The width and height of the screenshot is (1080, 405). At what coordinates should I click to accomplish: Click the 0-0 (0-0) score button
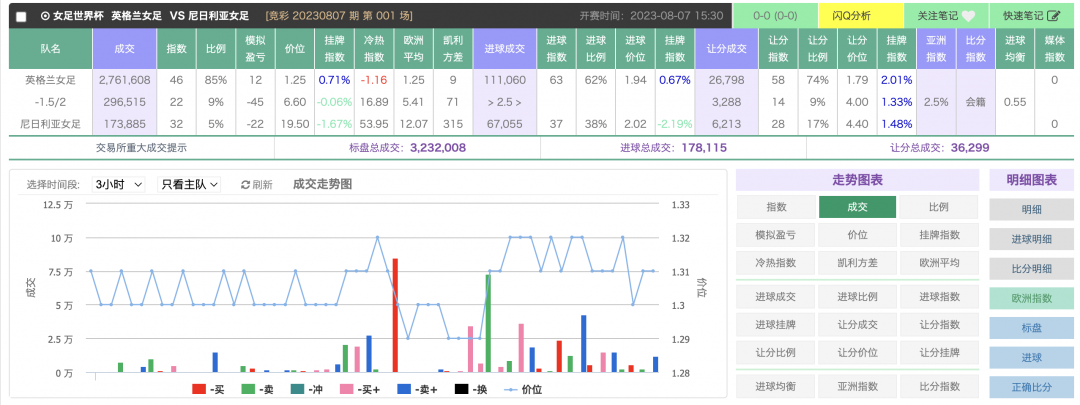pyautogui.click(x=775, y=15)
